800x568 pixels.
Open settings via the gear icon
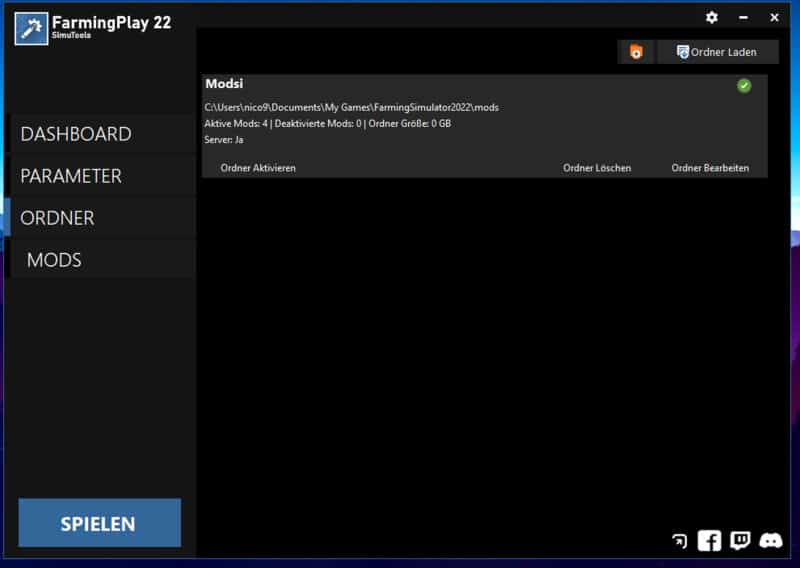coord(712,17)
